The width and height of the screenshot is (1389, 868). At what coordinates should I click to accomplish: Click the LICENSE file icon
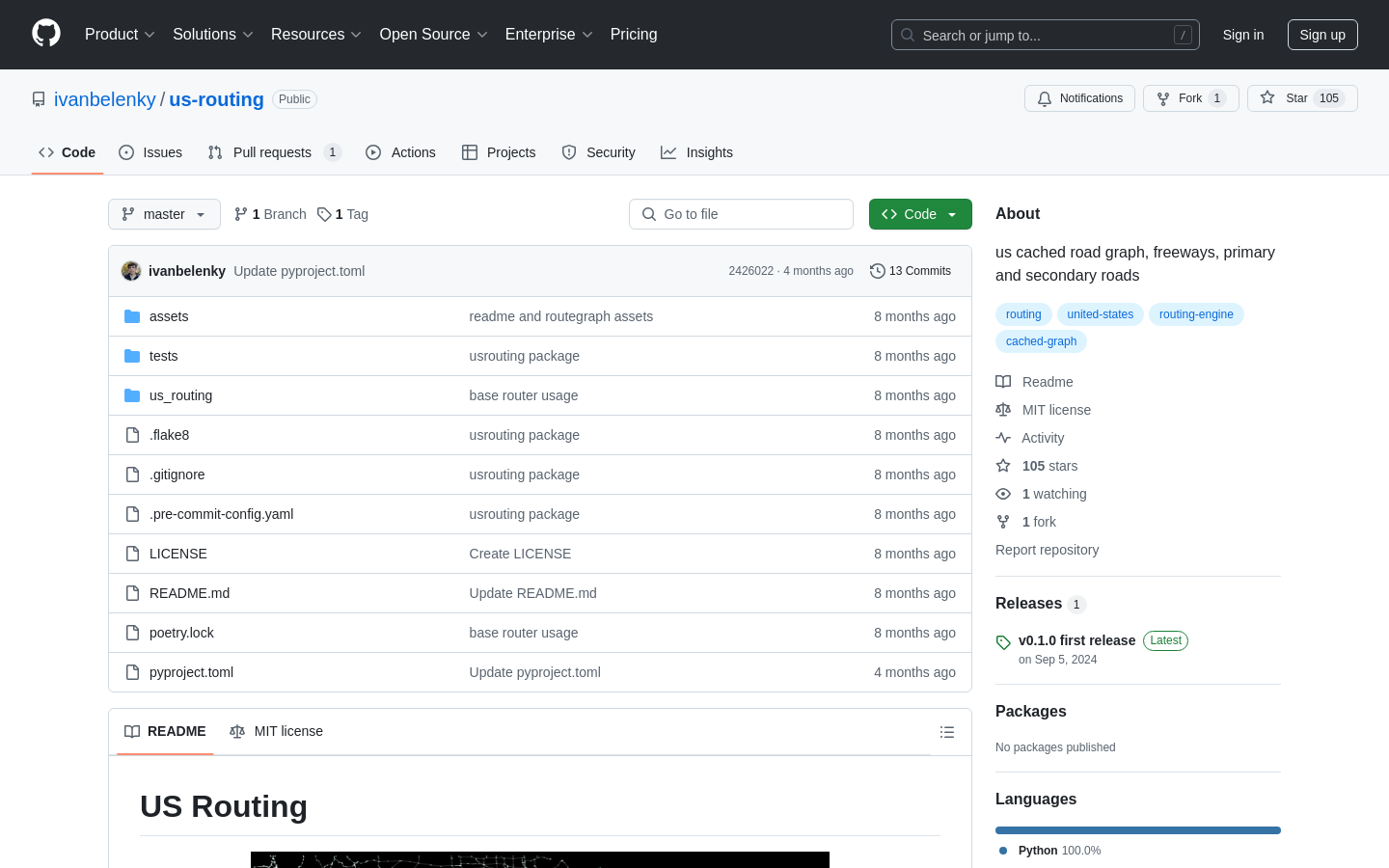[x=132, y=554]
